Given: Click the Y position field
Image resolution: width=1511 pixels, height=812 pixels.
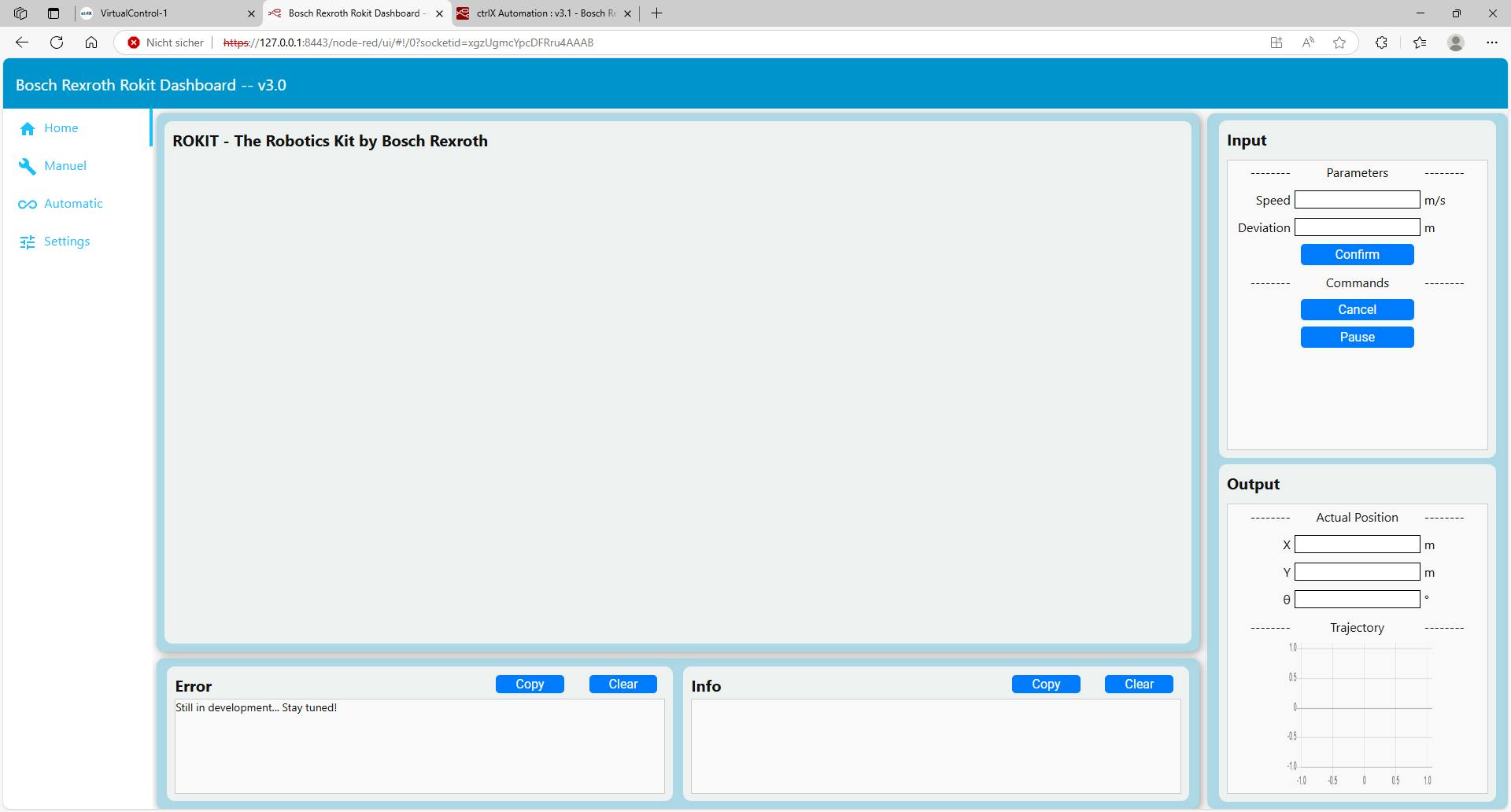Looking at the screenshot, I should coord(1357,572).
